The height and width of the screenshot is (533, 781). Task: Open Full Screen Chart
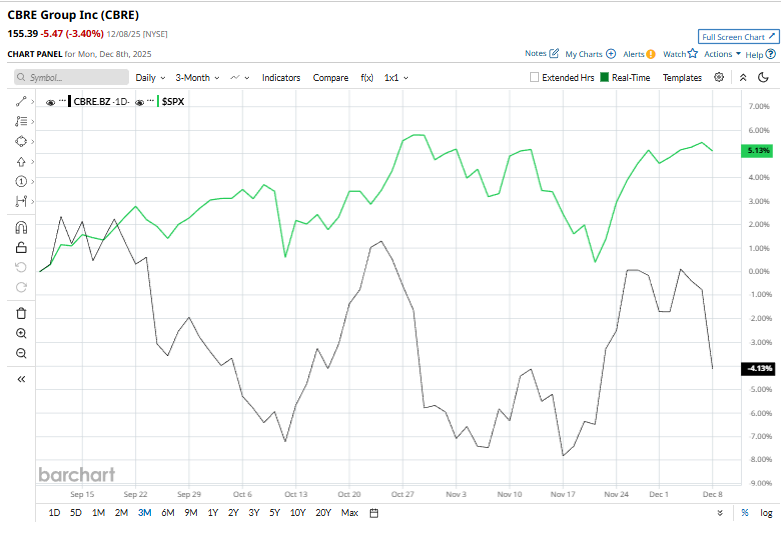pyautogui.click(x=738, y=37)
